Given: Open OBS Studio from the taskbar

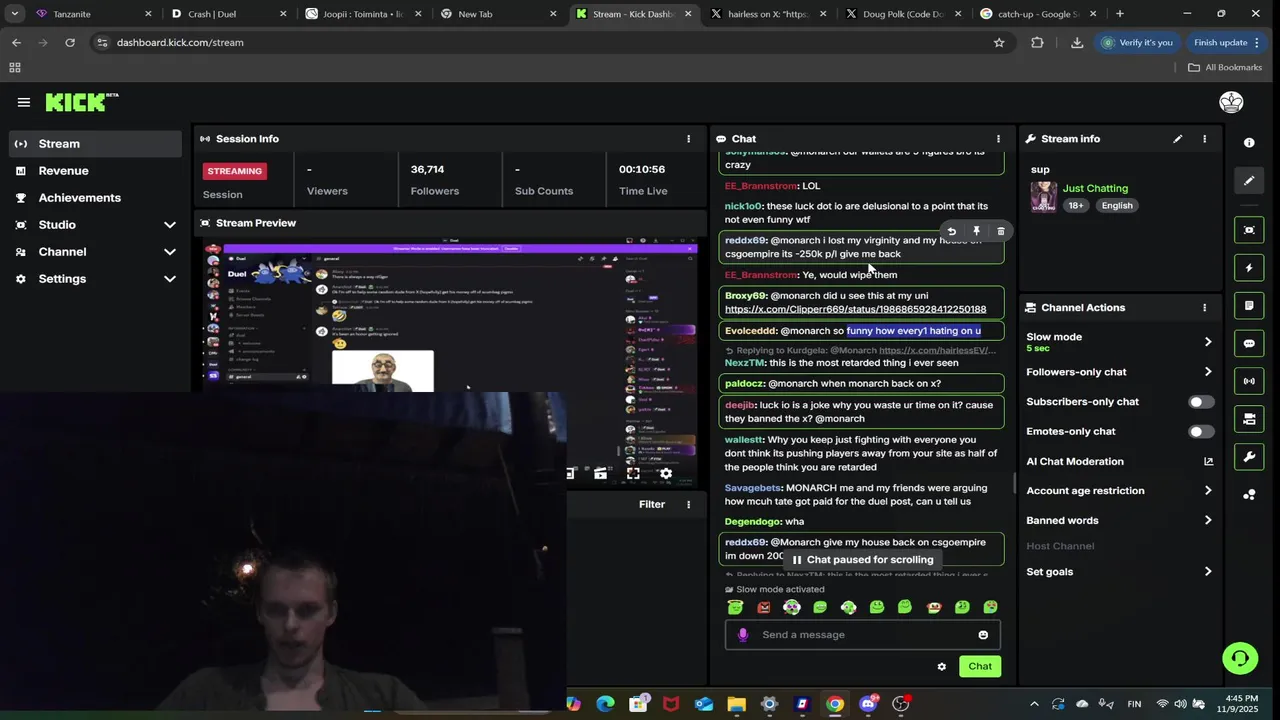Looking at the screenshot, I should click(901, 704).
